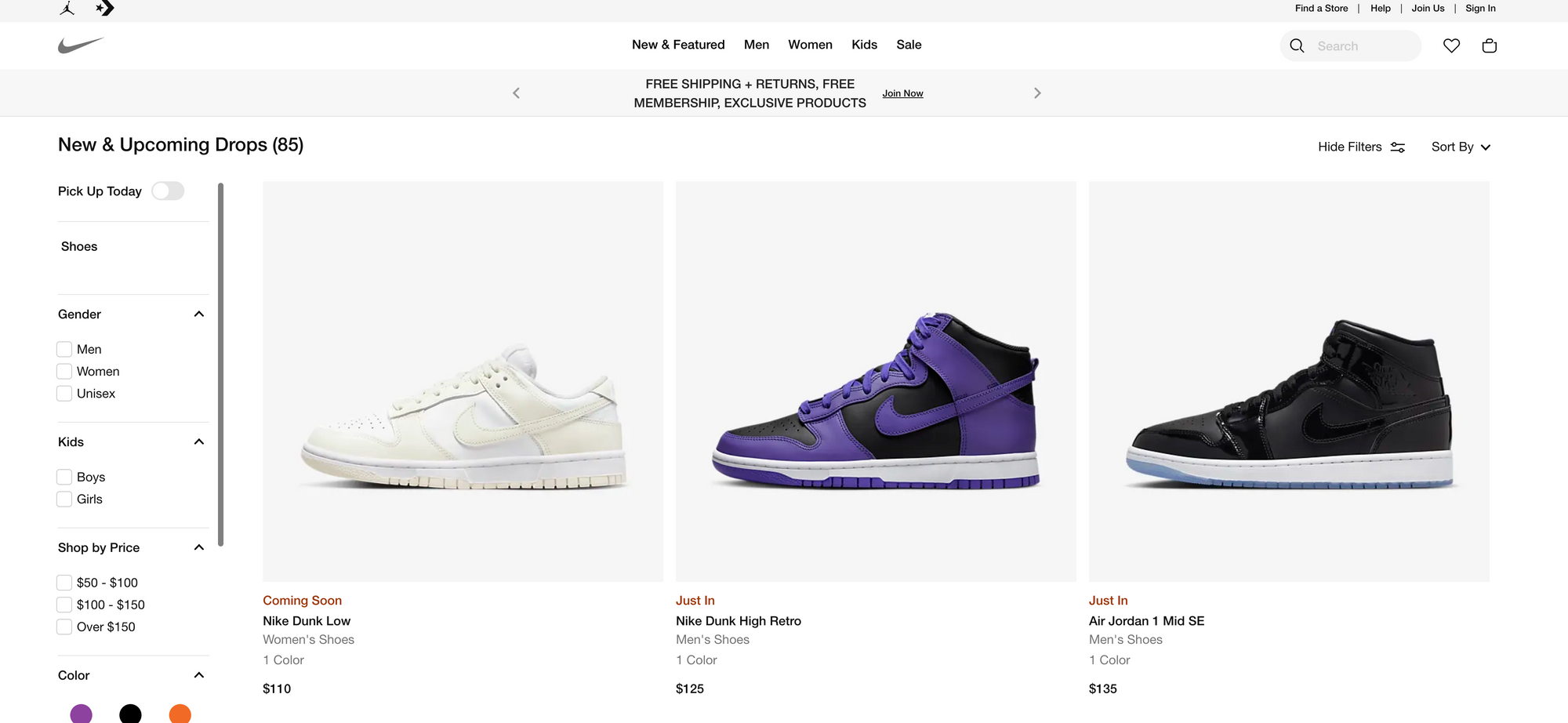Open the Nike Dunk High Retro product image
This screenshot has height=723, width=1568.
(876, 381)
